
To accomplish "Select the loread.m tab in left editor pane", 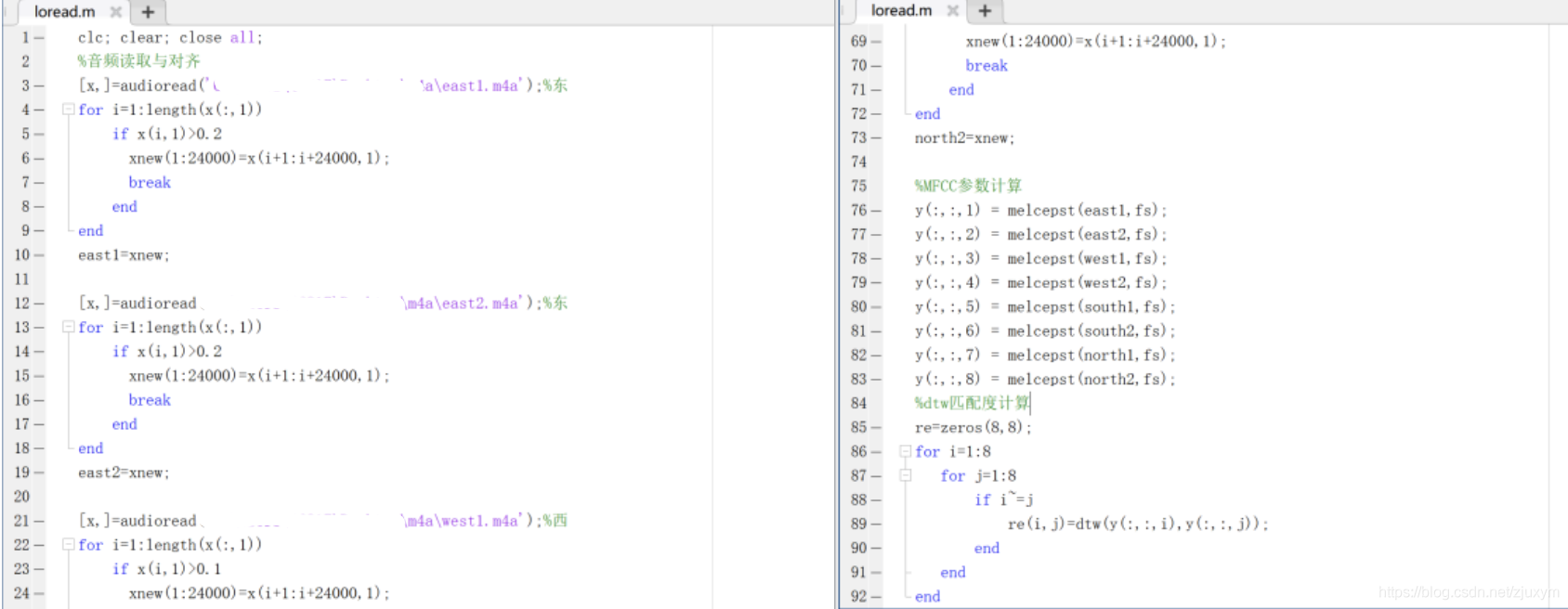I will coord(64,12).
